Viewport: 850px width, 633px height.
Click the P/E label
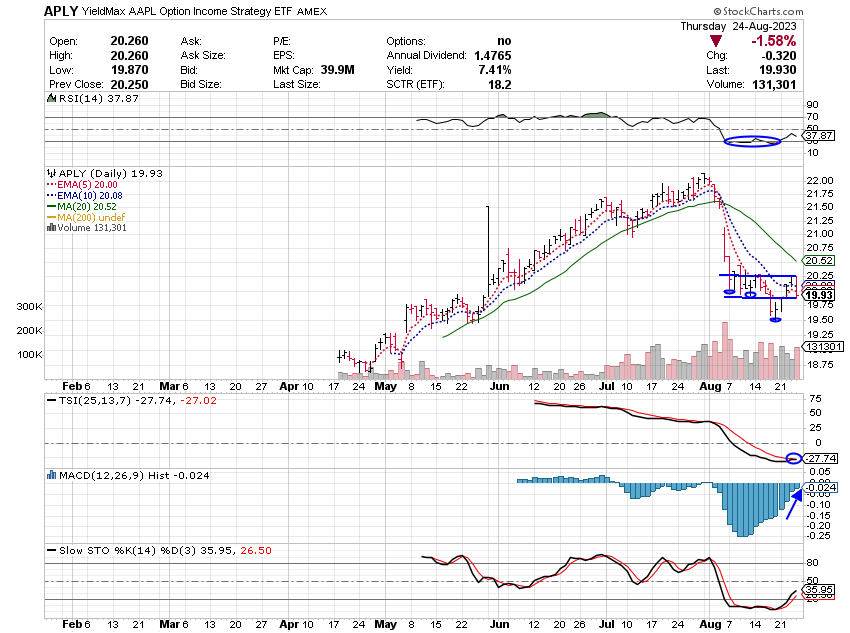[282, 41]
